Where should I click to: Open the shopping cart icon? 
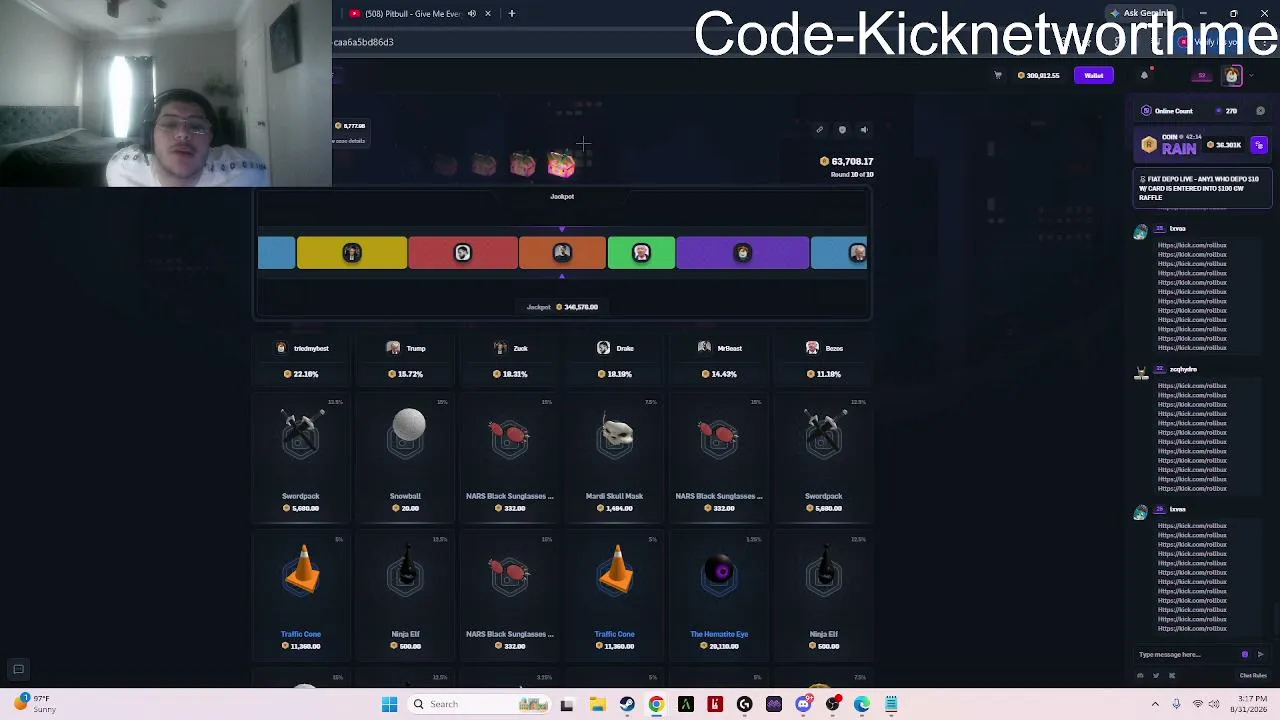997,75
